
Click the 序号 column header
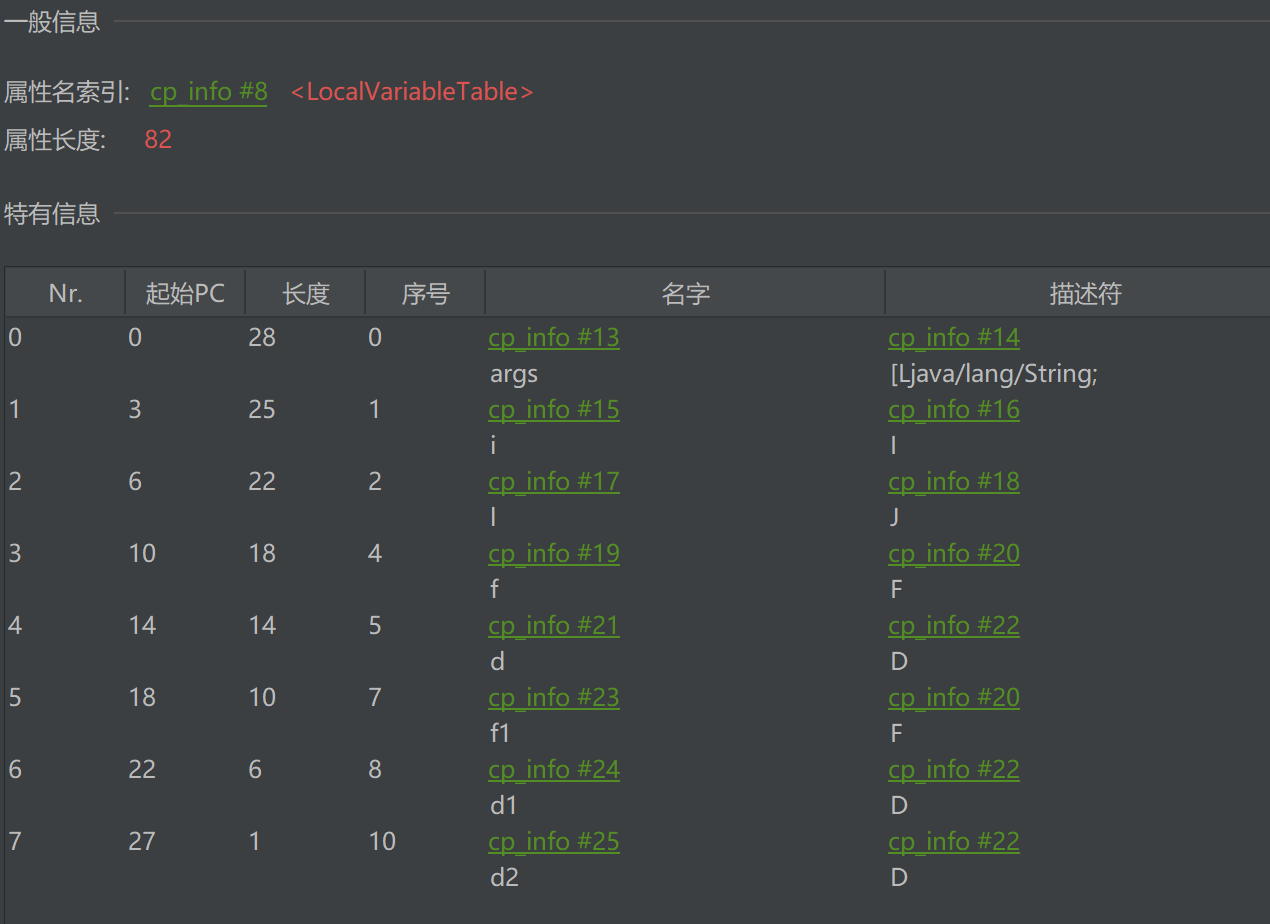[x=425, y=293]
